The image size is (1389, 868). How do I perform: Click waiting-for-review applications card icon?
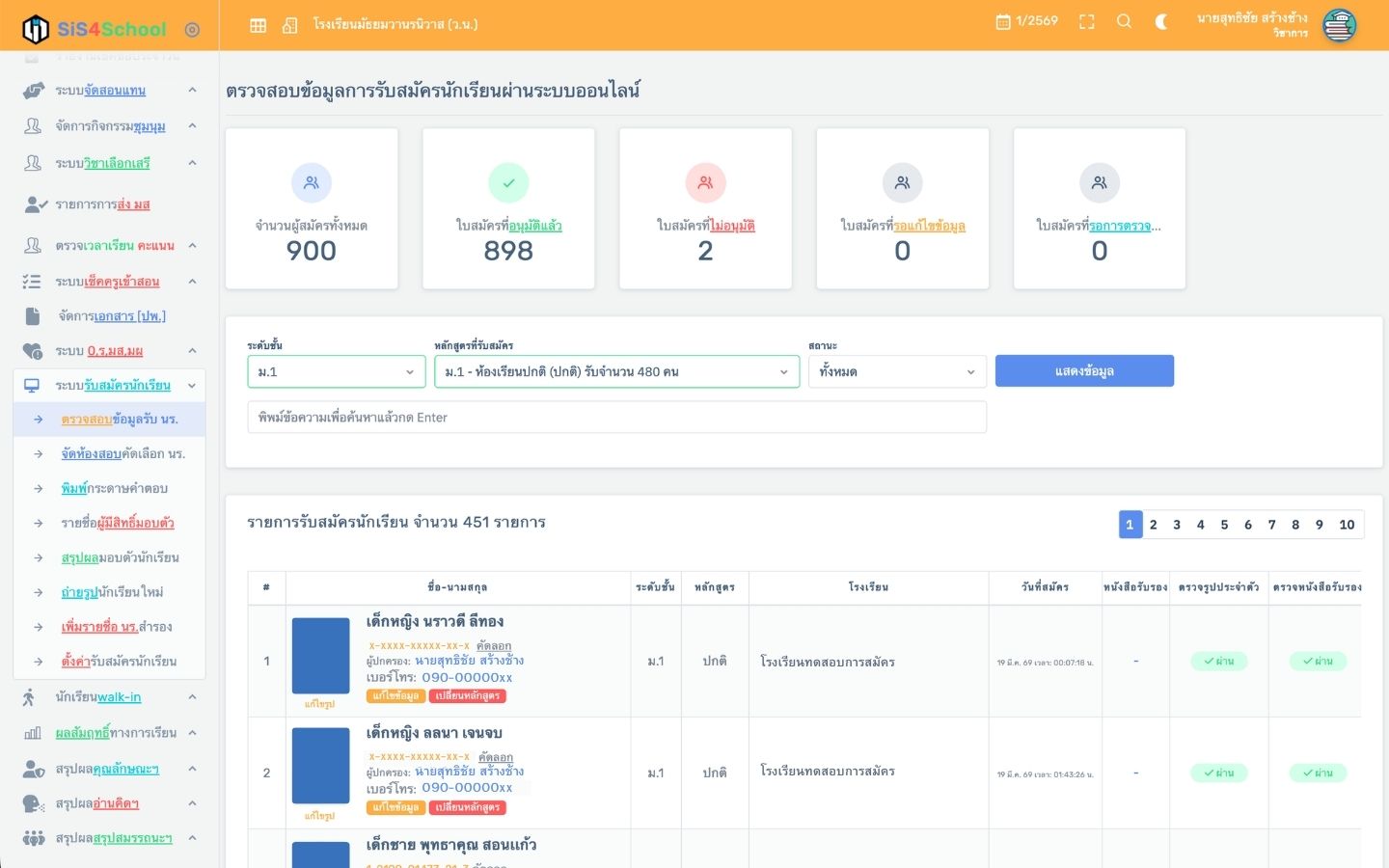[x=1099, y=182]
